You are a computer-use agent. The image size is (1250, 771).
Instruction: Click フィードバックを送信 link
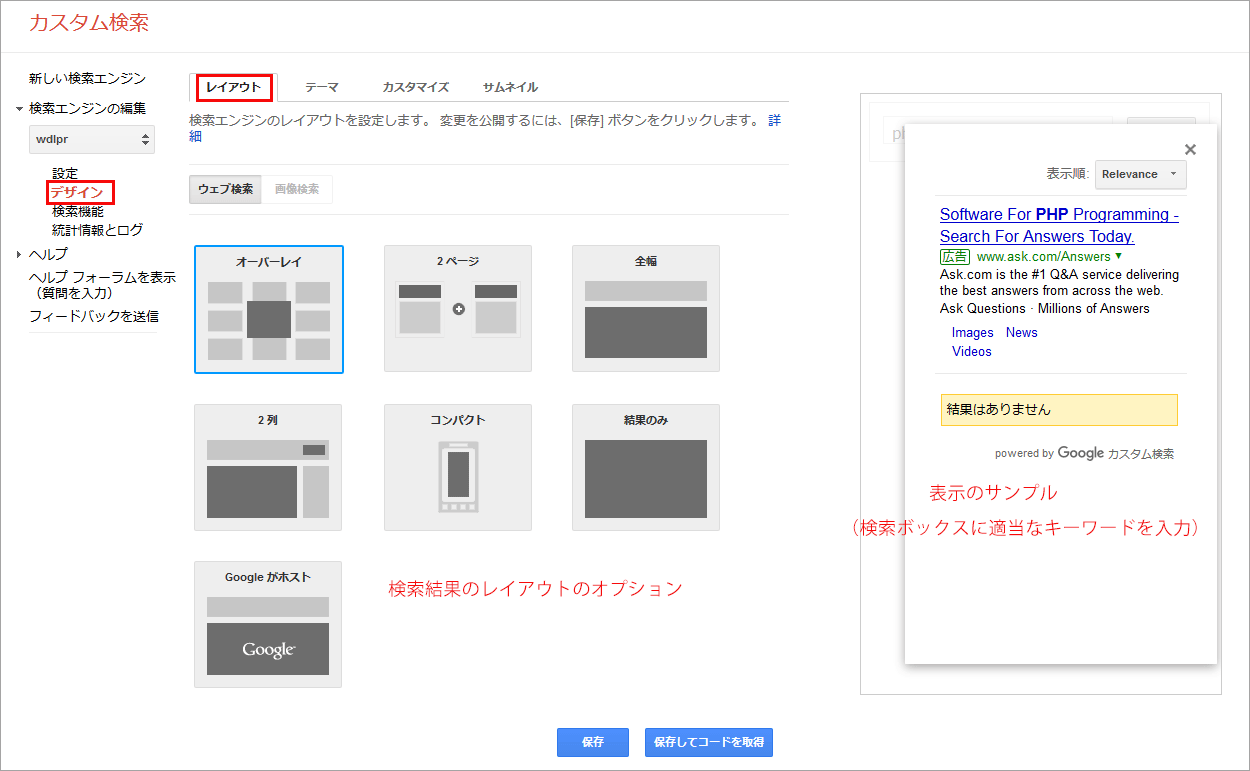click(x=94, y=316)
